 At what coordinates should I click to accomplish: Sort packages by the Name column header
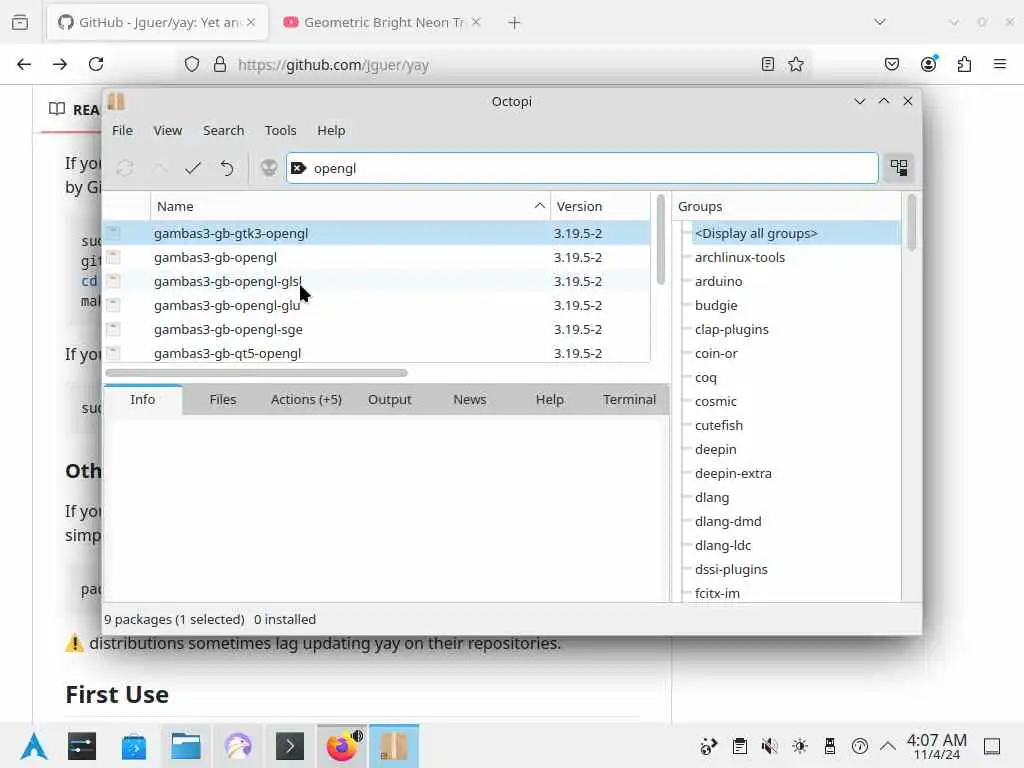350,206
